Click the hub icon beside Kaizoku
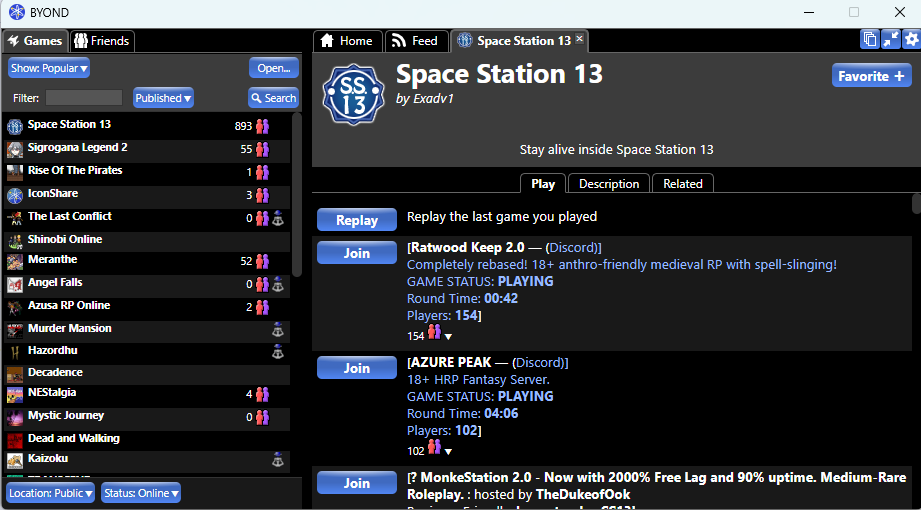 click(278, 460)
